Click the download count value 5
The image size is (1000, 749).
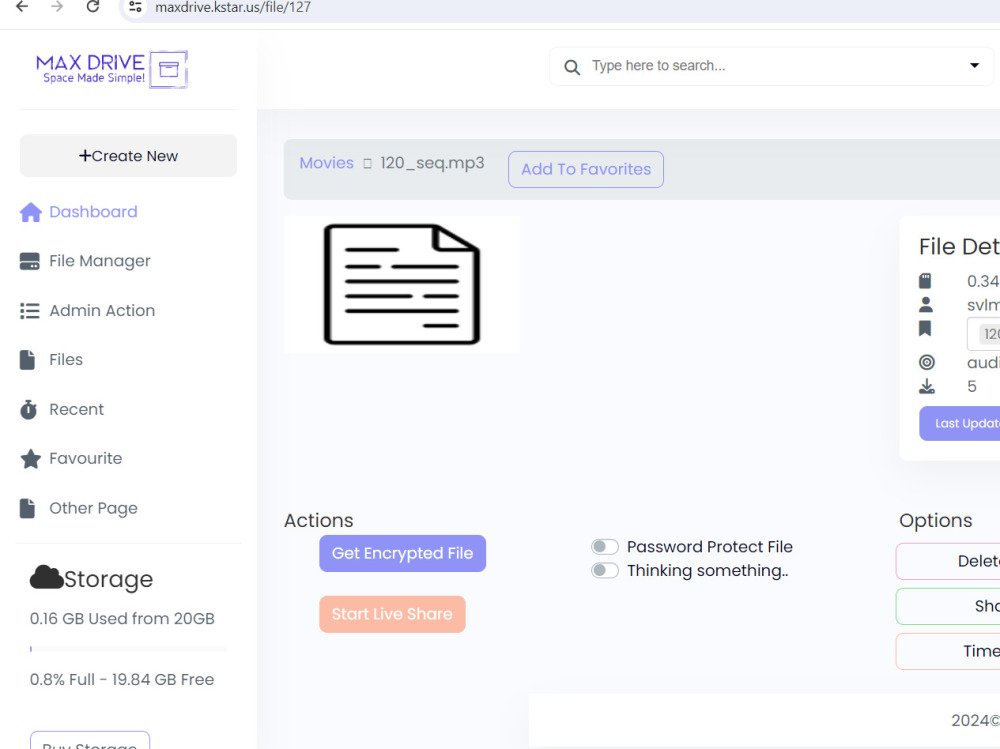tap(971, 386)
